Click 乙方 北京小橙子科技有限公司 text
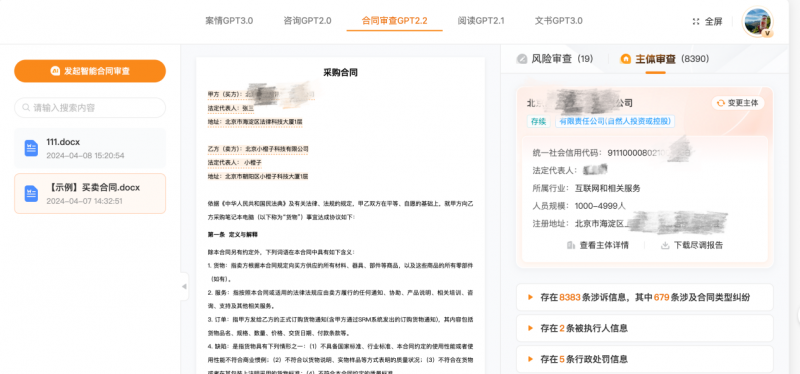Screen dimensions: 800x374 pos(258,148)
